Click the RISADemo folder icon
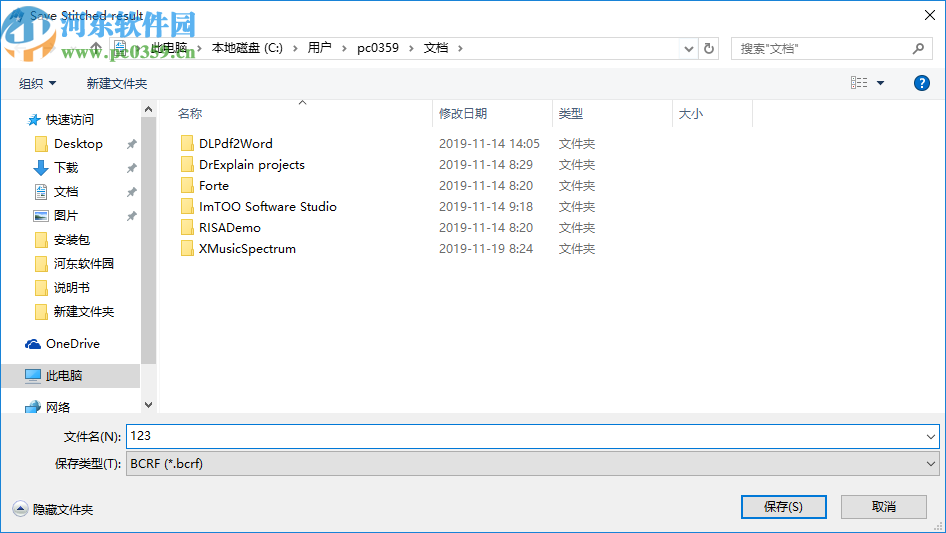 [x=188, y=228]
